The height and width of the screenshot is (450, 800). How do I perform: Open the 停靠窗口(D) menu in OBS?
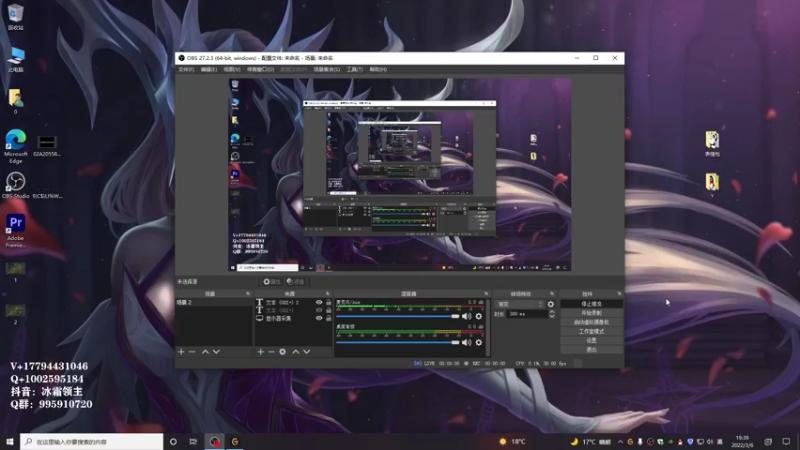(x=261, y=69)
